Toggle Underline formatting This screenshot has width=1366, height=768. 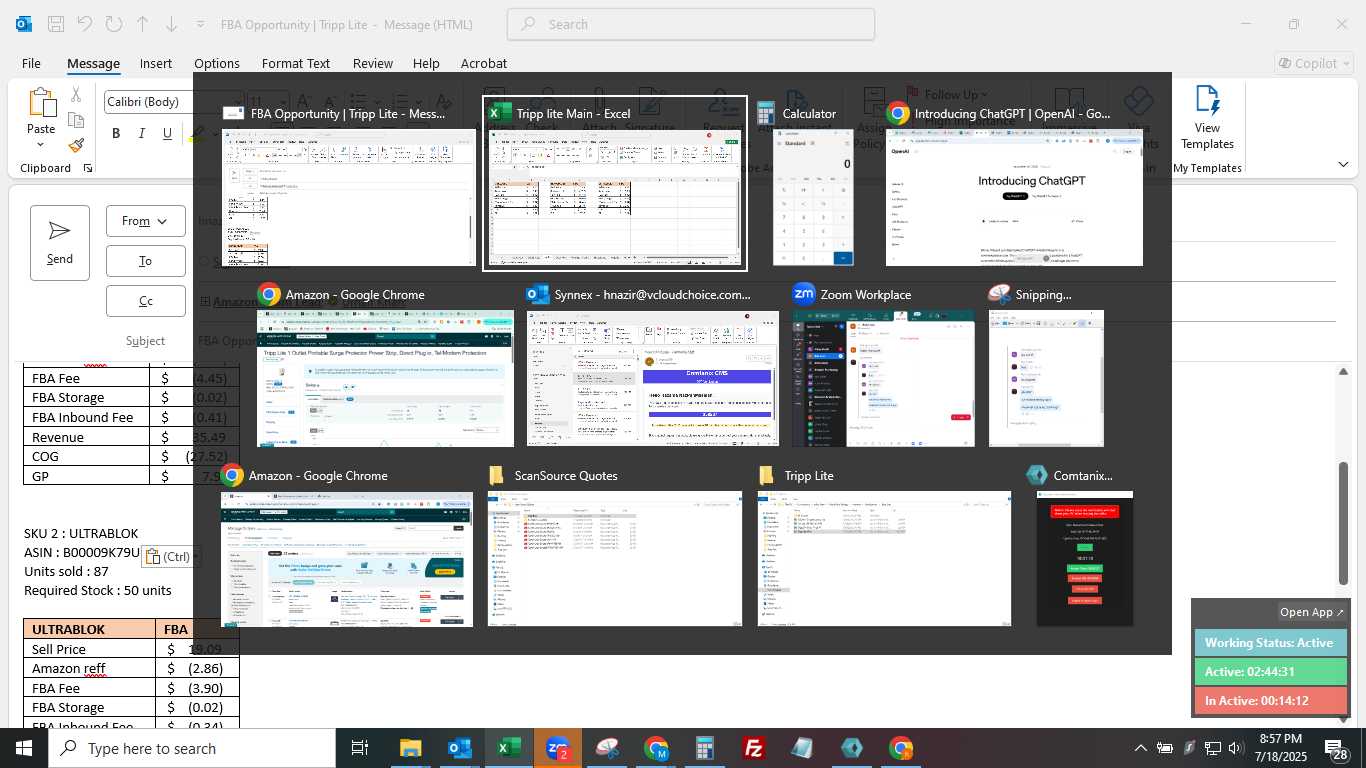point(167,134)
